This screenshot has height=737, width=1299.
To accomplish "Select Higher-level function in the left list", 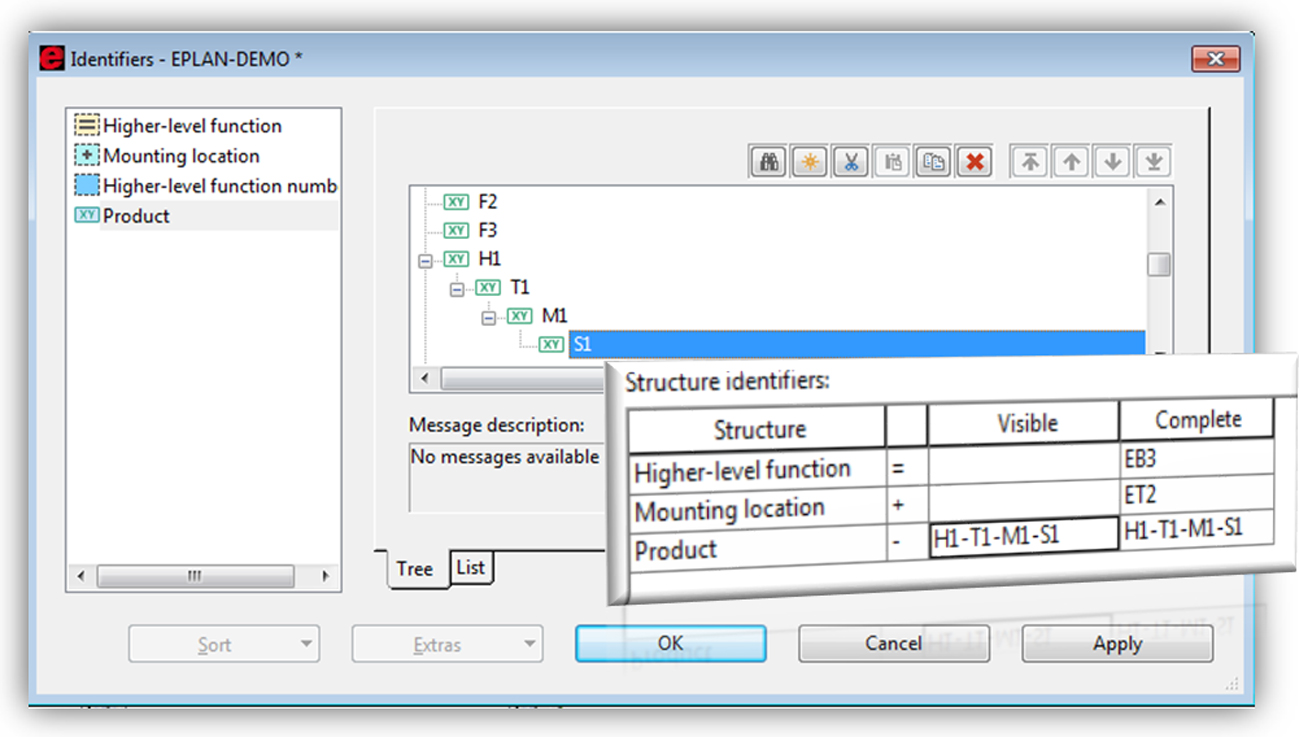I will [192, 126].
